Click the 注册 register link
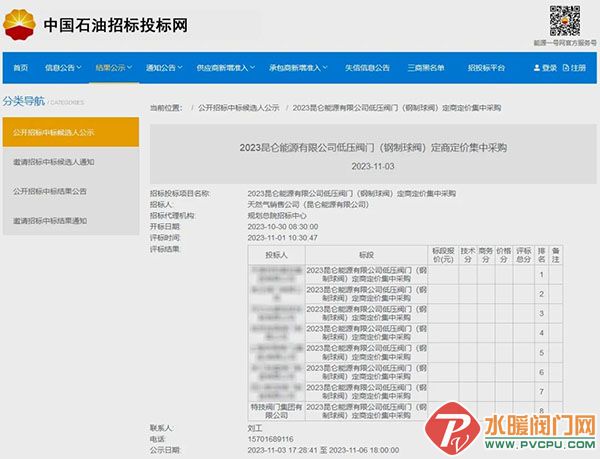This screenshot has width=600, height=459. (x=579, y=68)
